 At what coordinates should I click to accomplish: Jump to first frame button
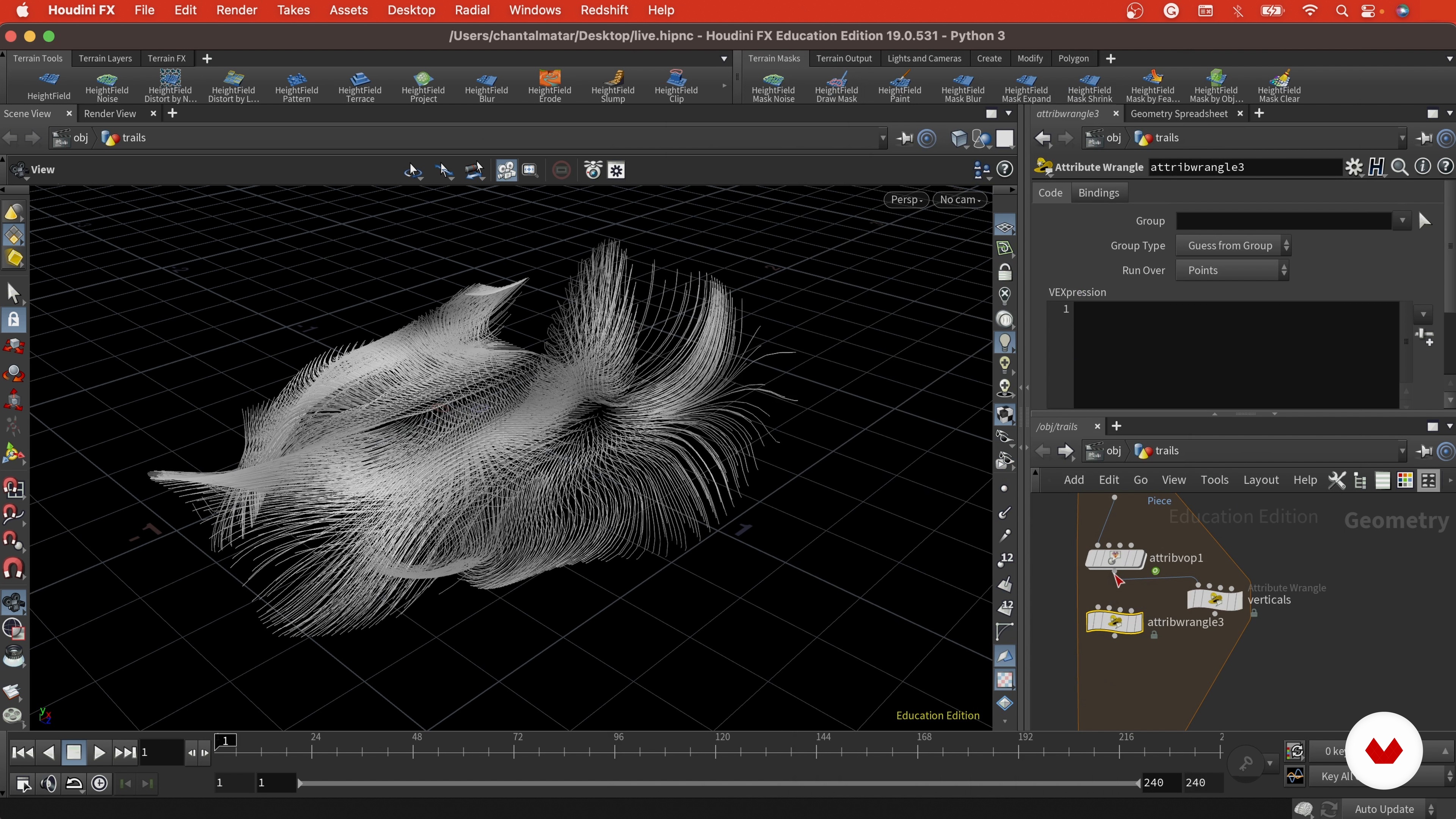[23, 752]
